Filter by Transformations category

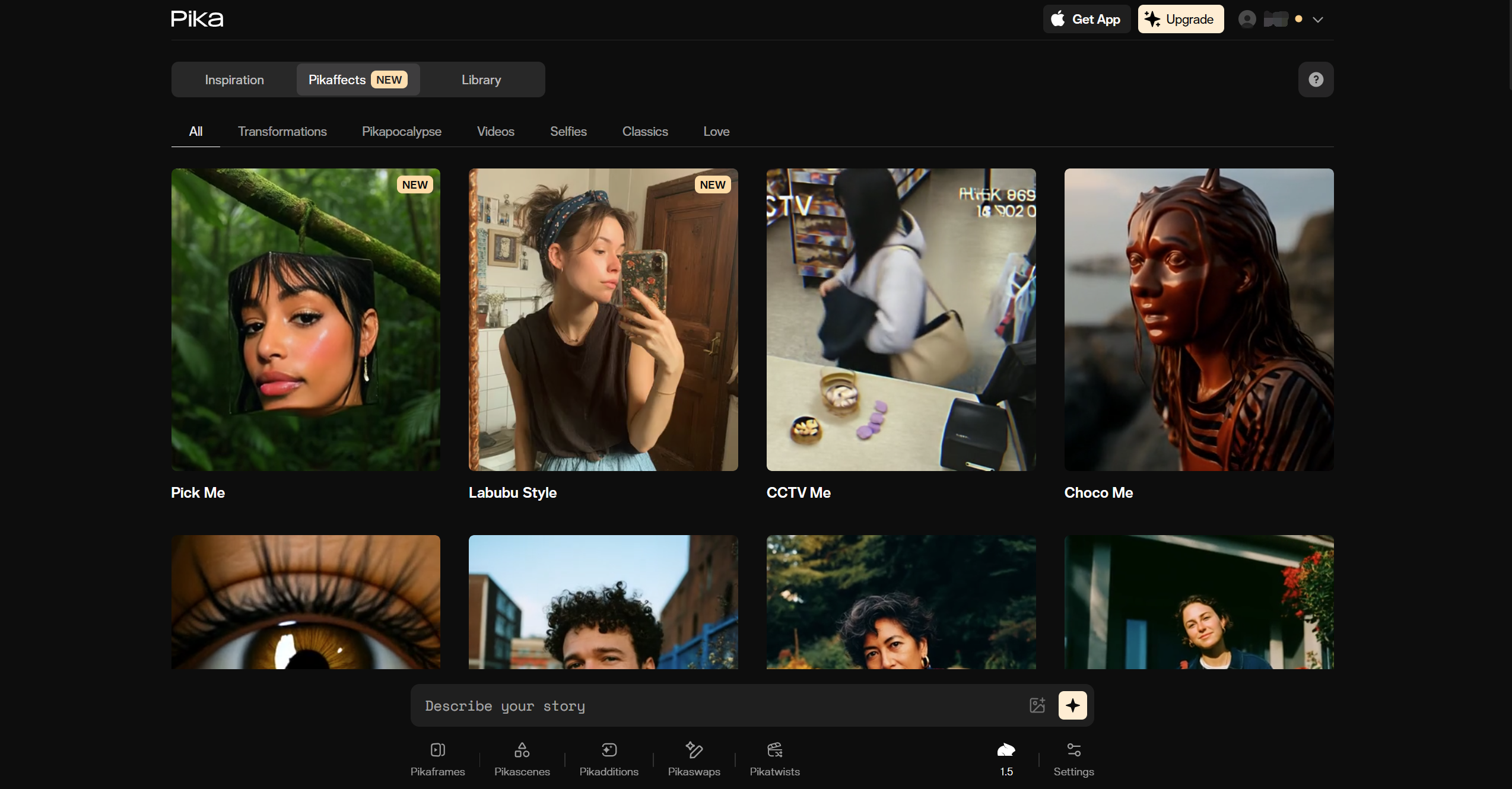282,132
